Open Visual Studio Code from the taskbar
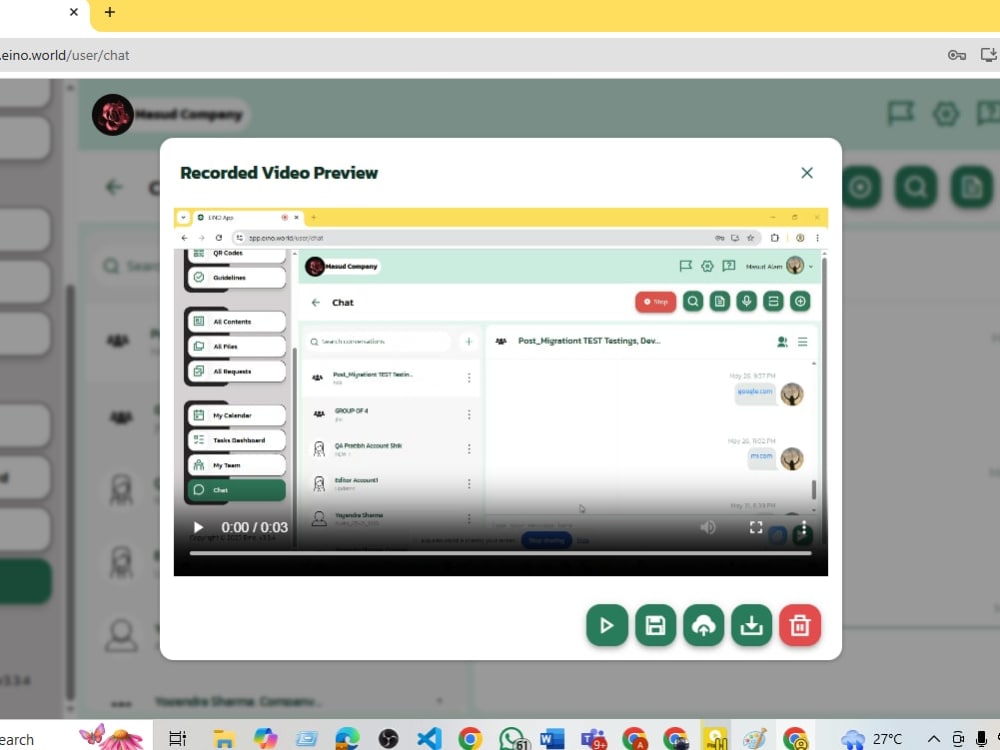The width and height of the screenshot is (1000, 750). click(429, 739)
